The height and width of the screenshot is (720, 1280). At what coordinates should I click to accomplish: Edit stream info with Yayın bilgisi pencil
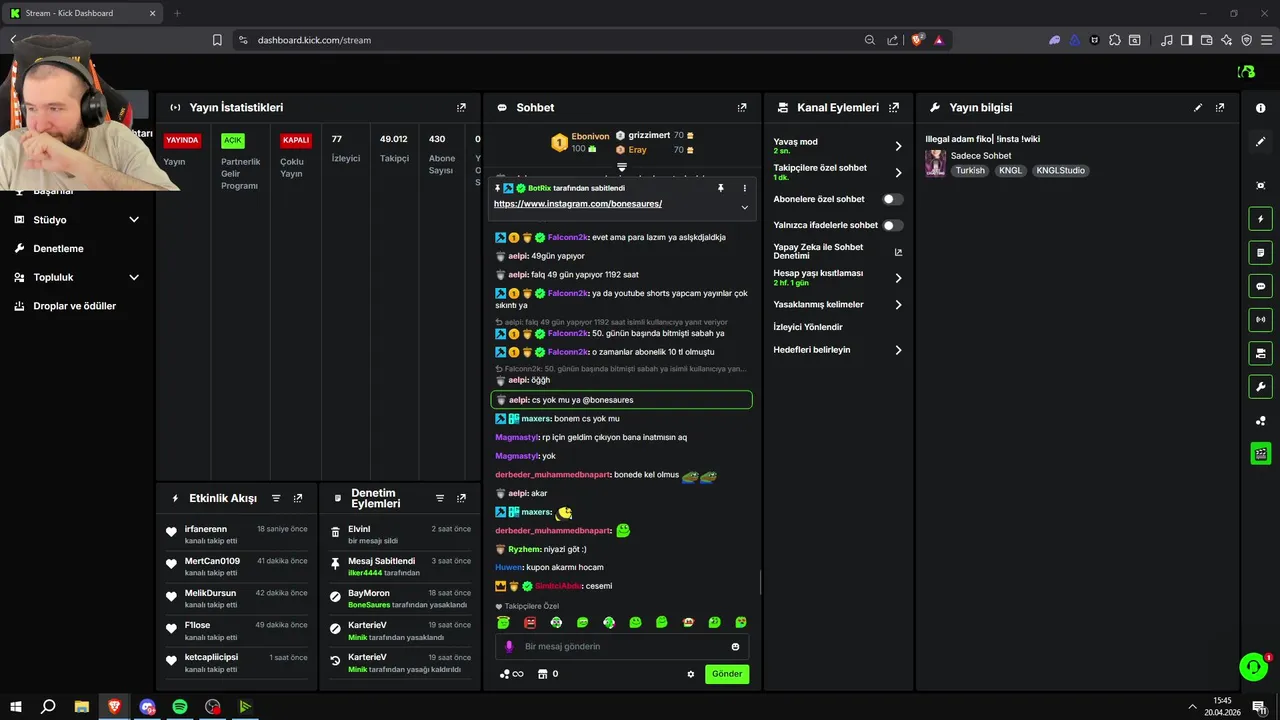1198,107
